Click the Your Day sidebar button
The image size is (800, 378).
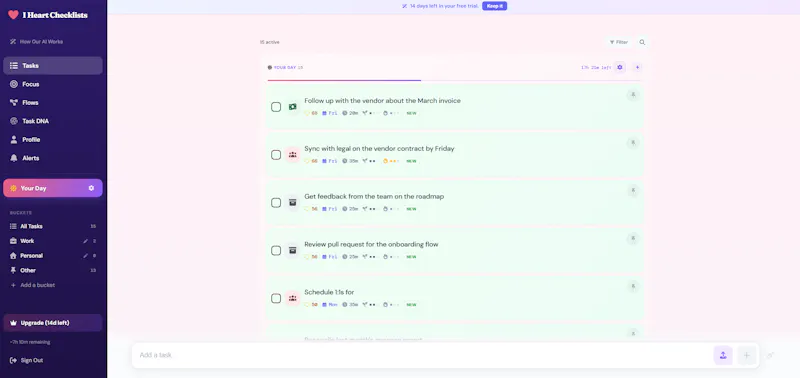point(53,188)
